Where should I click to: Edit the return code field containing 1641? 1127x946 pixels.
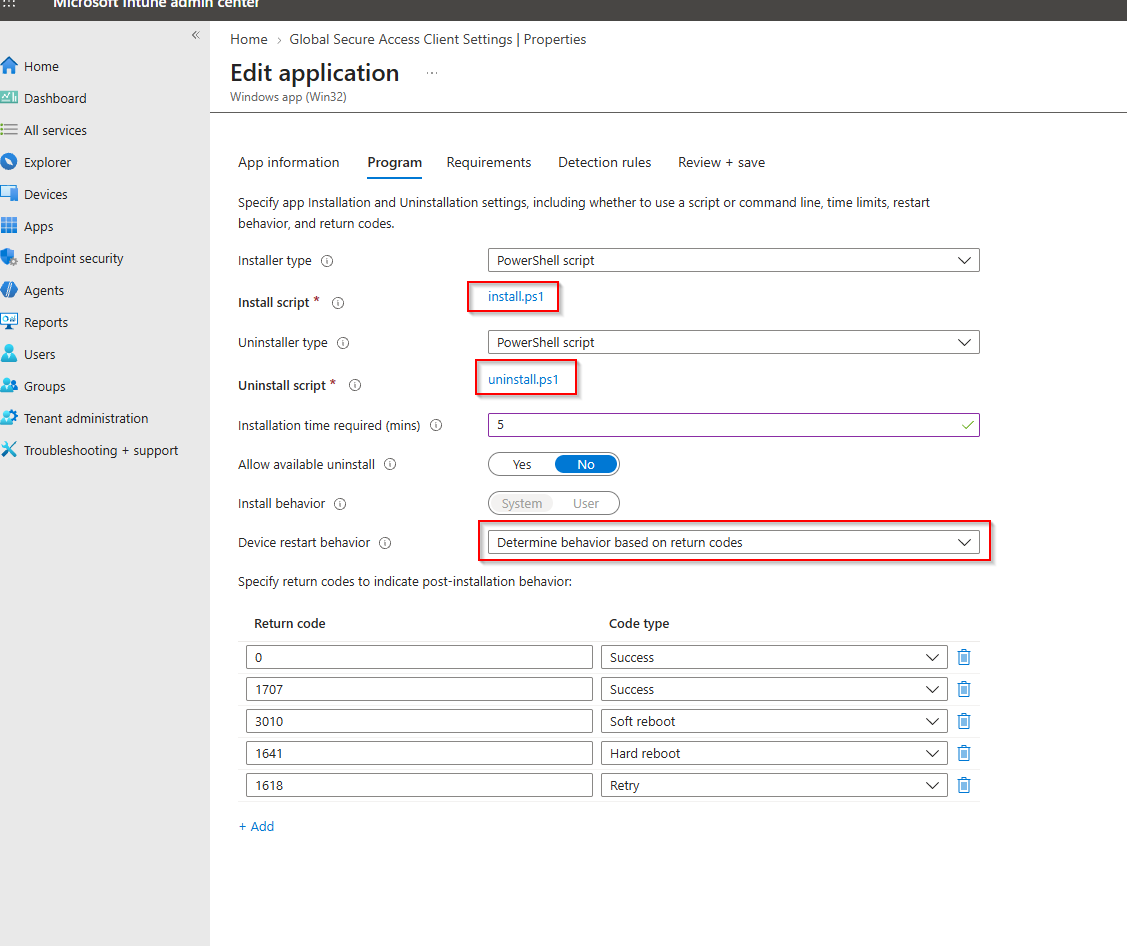[419, 753]
